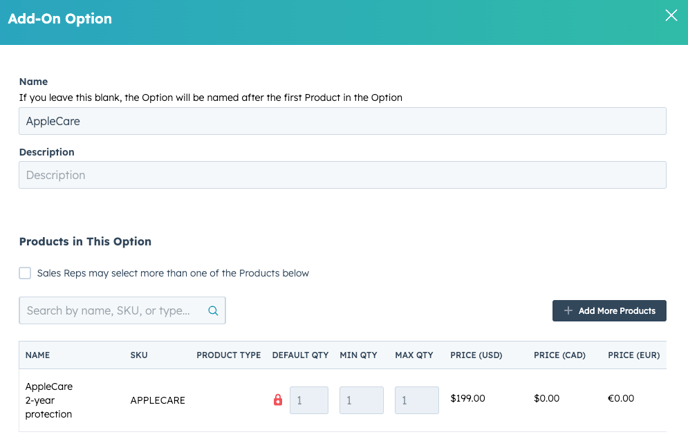The image size is (688, 439).
Task: Enable Sales Reps multiple product selection
Action: click(25, 273)
